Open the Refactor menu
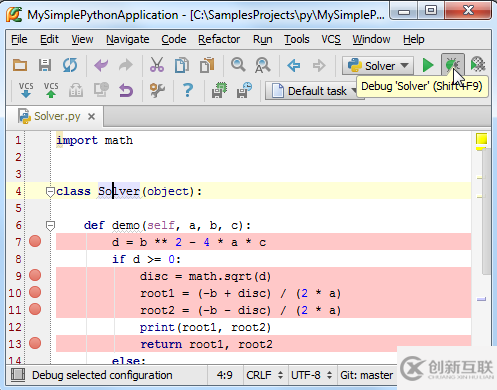 [219, 39]
